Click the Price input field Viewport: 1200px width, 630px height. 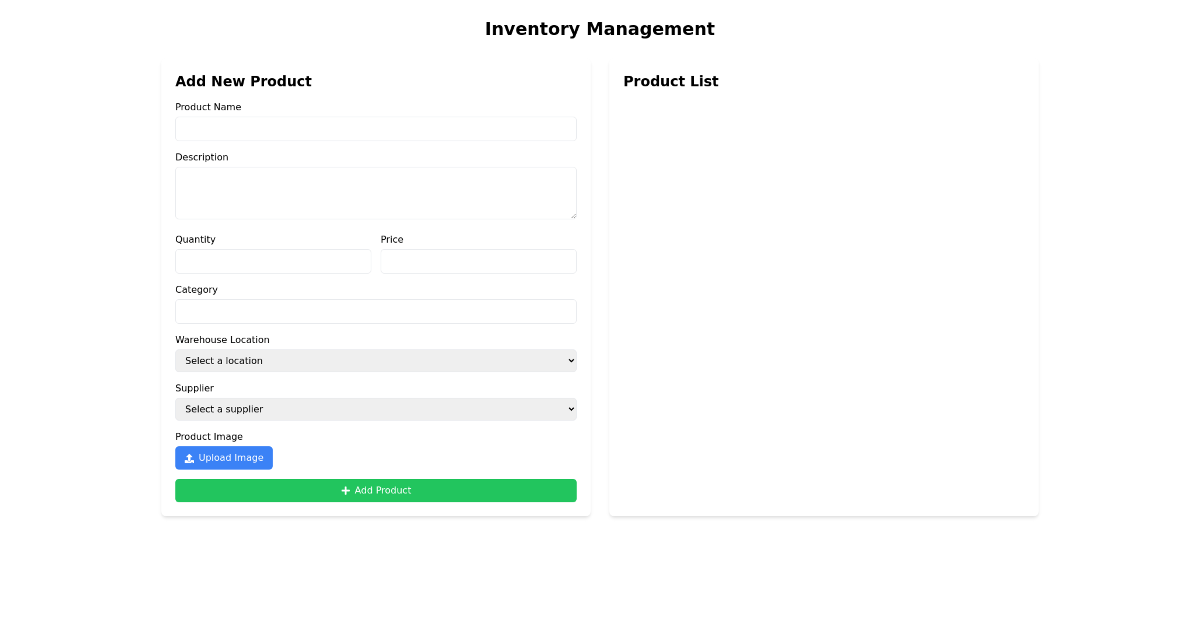pyautogui.click(x=478, y=261)
